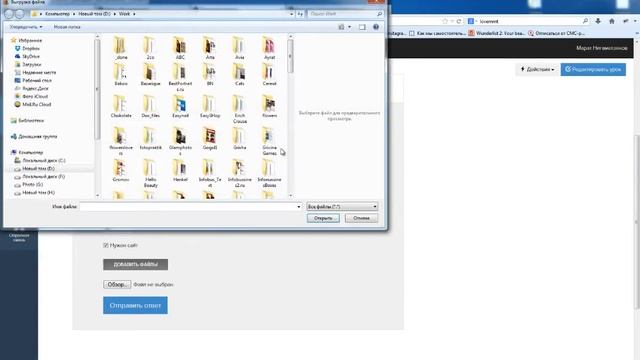Click the browser reload icon
Viewport: 640px width, 360px height.
(459, 21)
